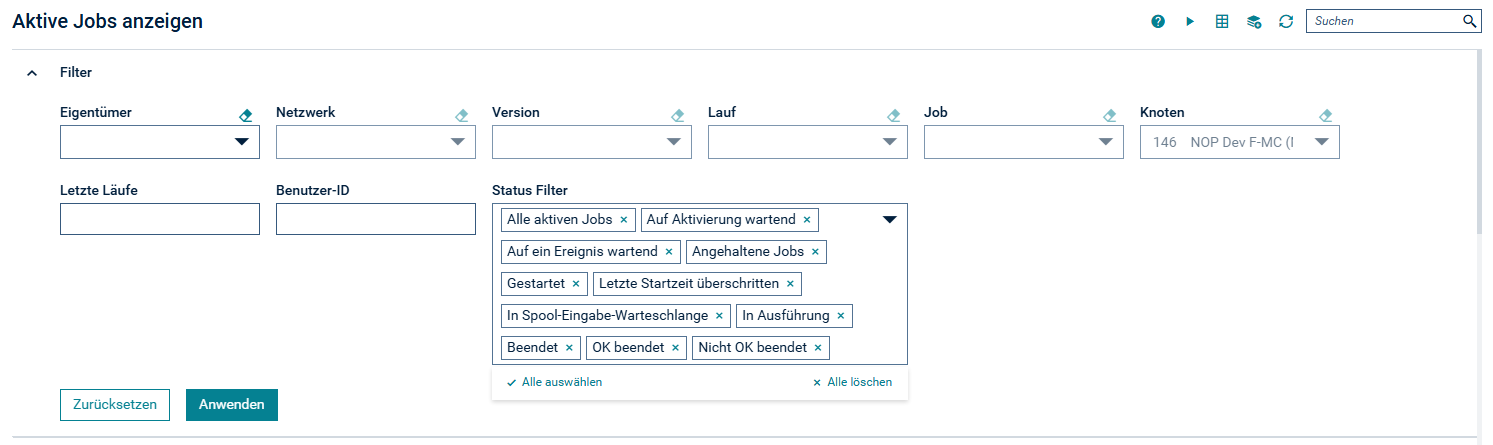
Task: Focus the Benutzer-ID input field
Action: 376,219
